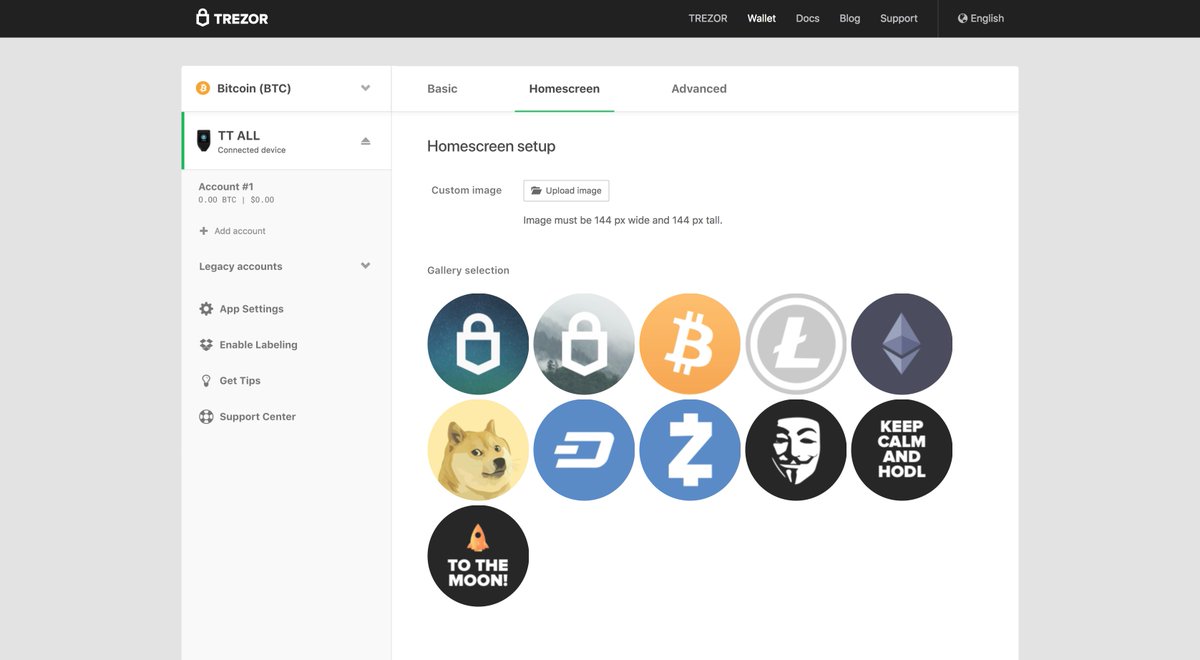Pick the Anonymous mask homescreen

point(796,449)
